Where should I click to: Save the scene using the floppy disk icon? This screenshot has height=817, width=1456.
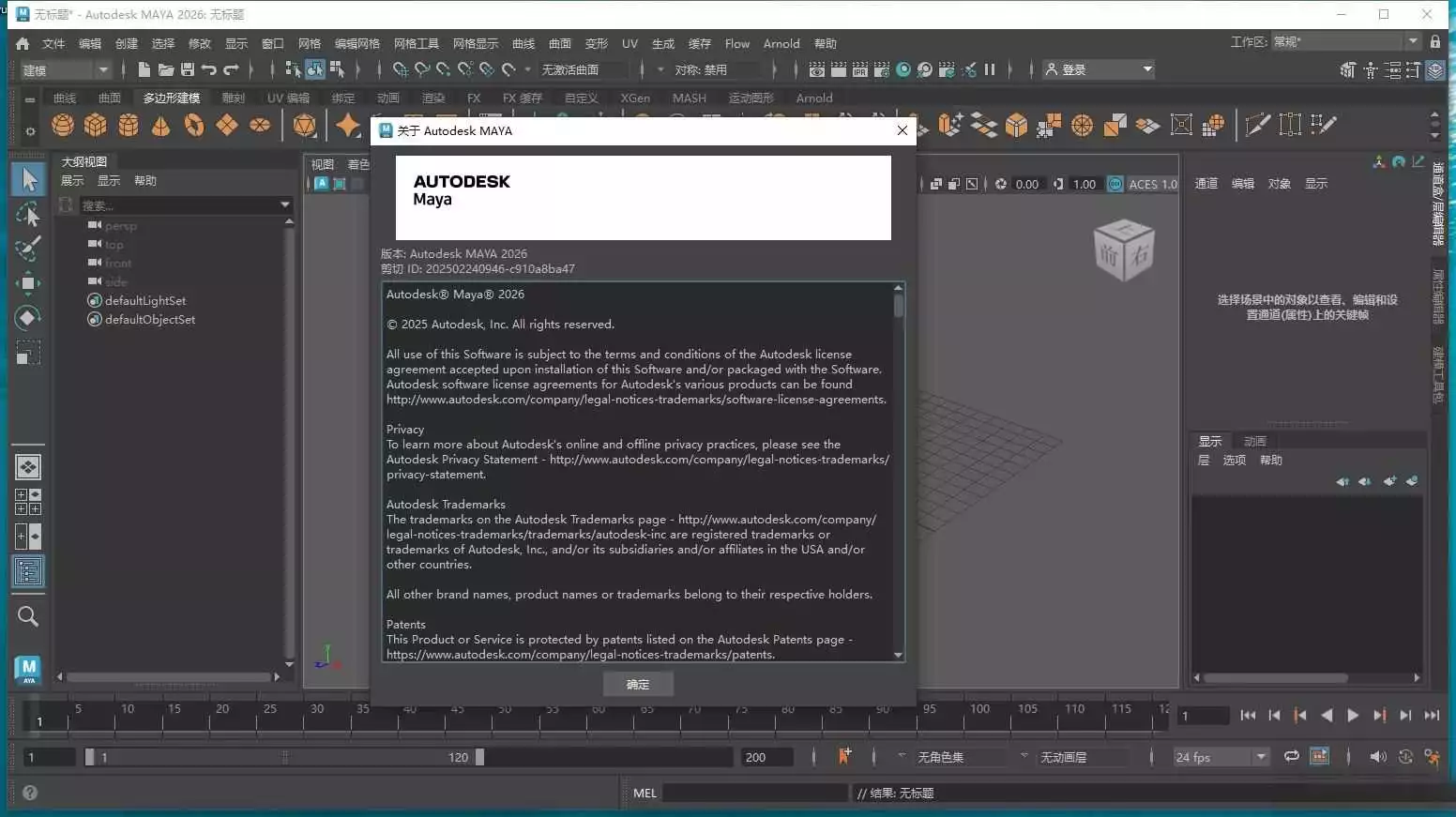(187, 69)
